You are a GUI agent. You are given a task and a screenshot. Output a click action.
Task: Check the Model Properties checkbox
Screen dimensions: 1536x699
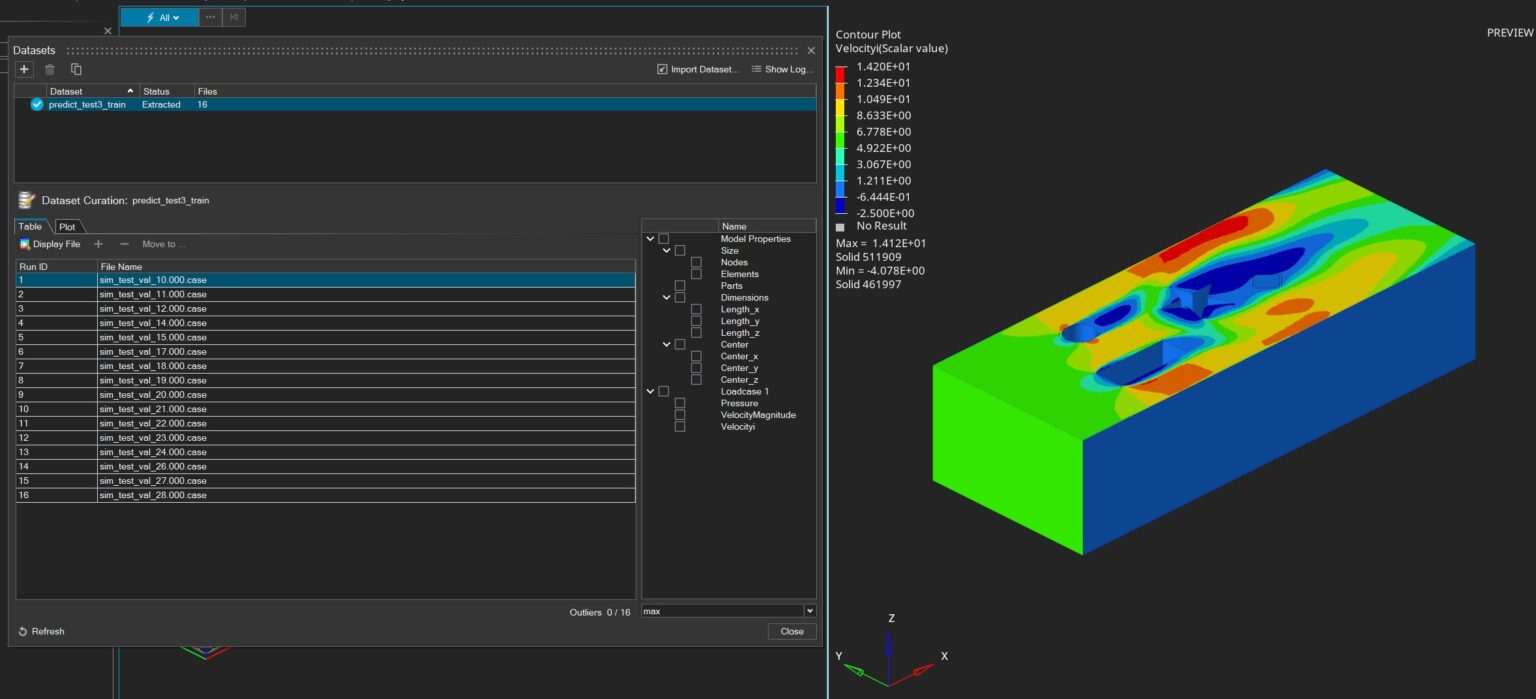[x=664, y=239]
